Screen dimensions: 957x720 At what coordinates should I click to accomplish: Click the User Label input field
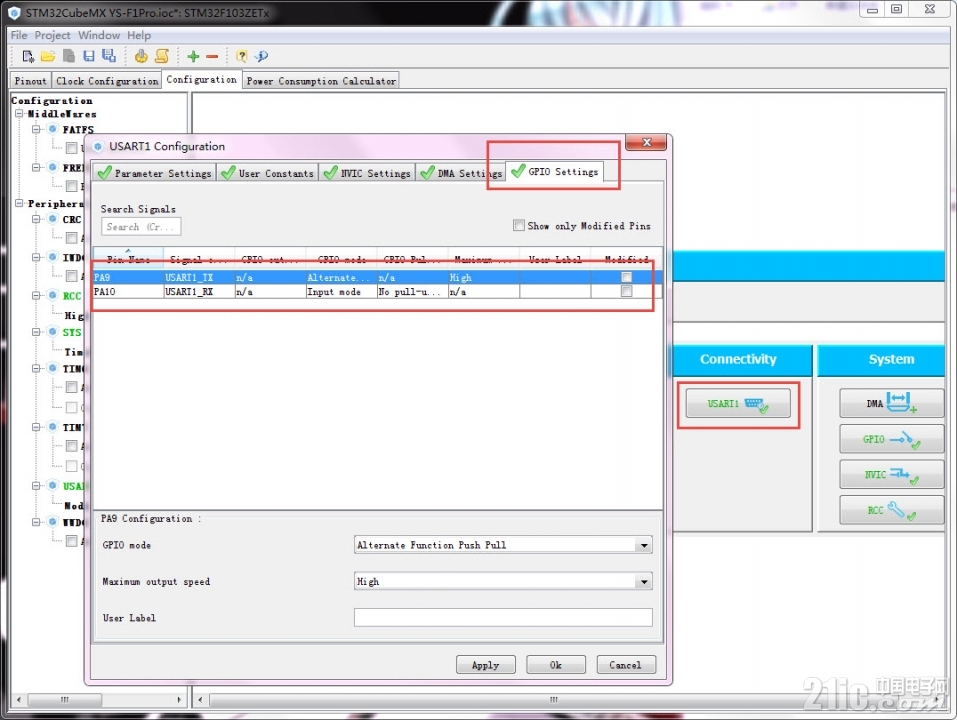point(503,617)
